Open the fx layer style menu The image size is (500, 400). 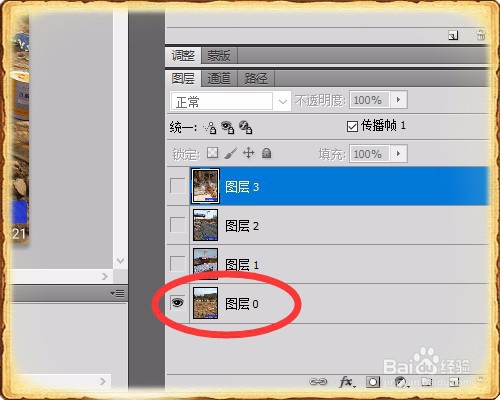pyautogui.click(x=347, y=382)
